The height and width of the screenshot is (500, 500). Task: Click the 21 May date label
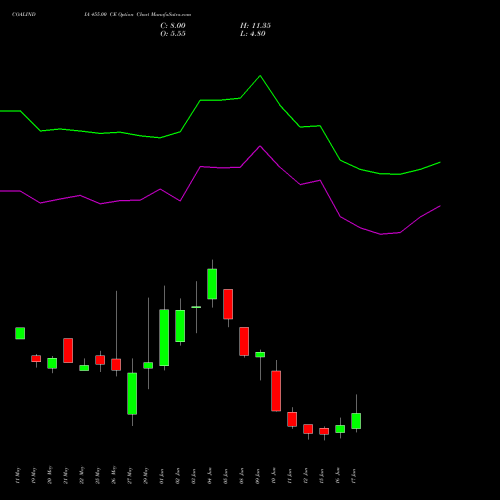[x=66, y=476]
